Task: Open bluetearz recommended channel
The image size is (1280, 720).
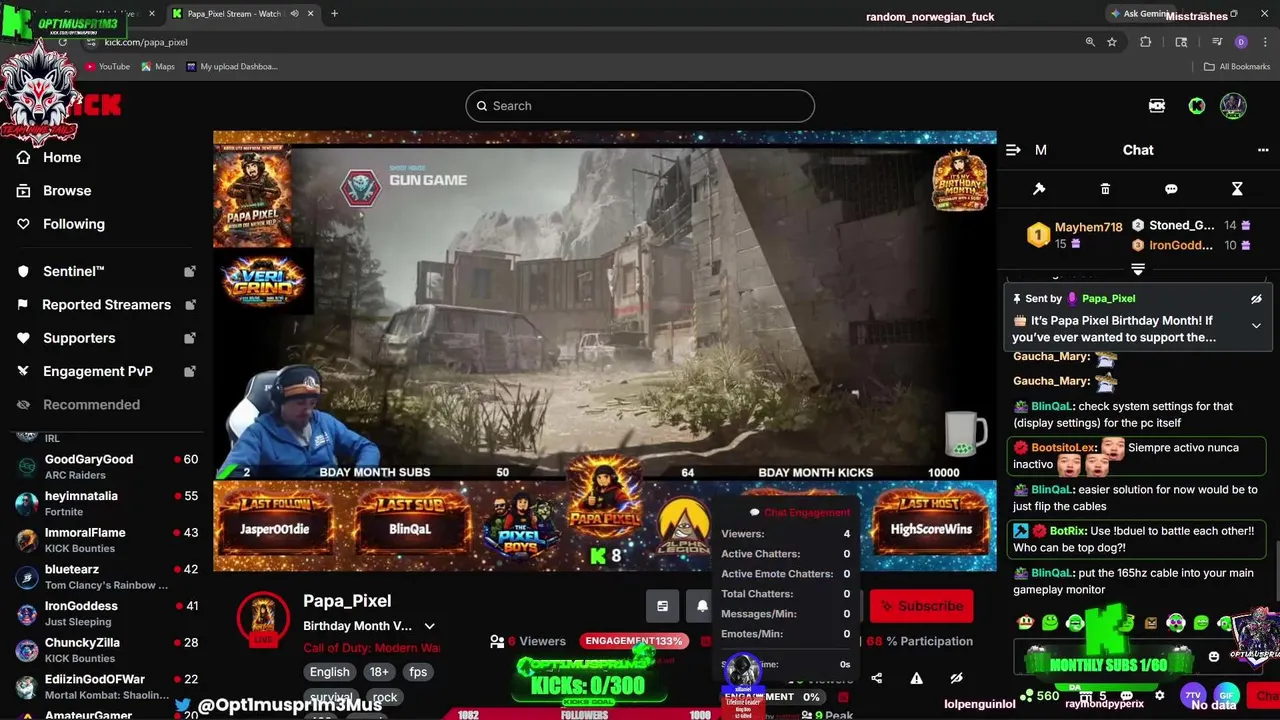Action: 107,576
